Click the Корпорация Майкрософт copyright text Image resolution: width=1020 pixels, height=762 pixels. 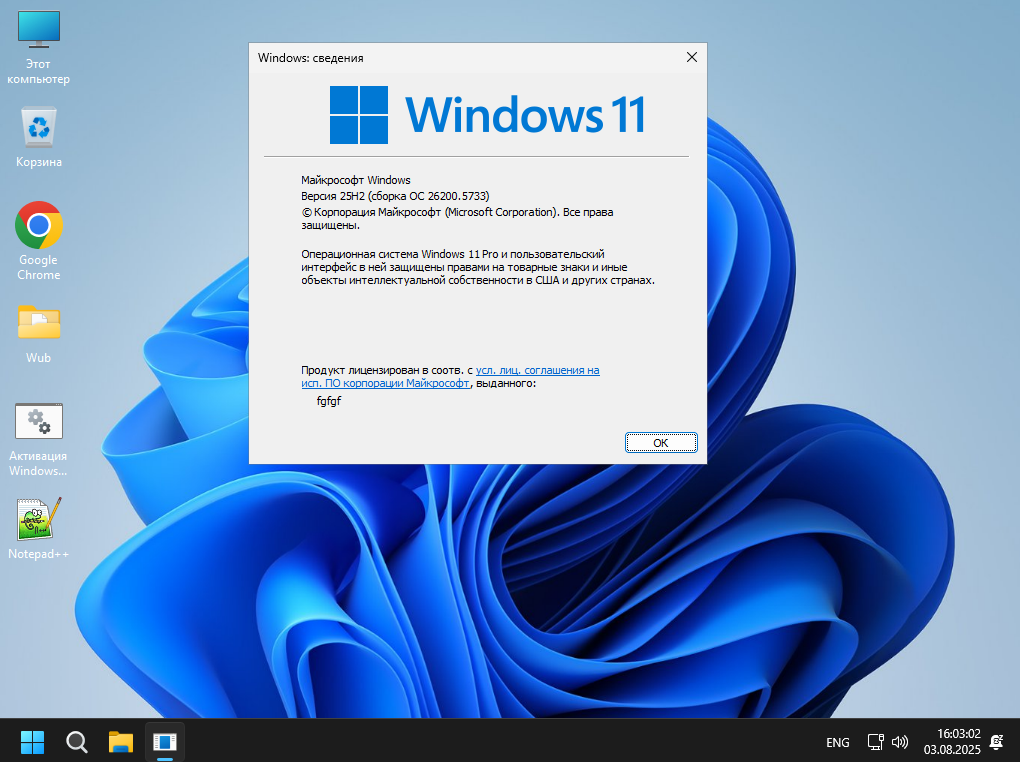coord(457,219)
